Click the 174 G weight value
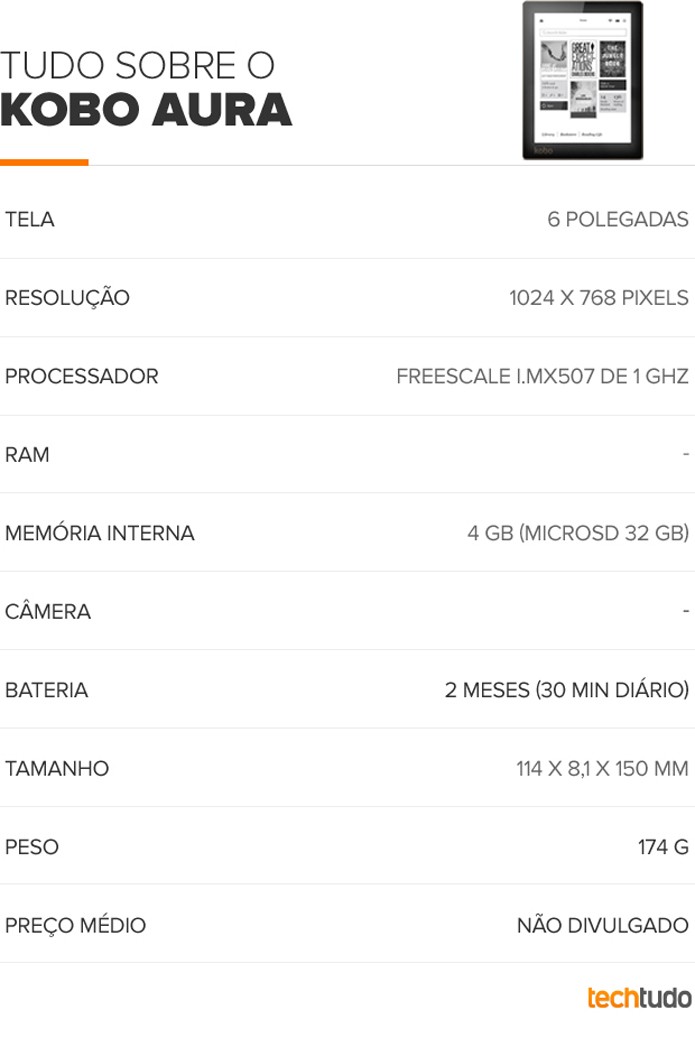The width and height of the screenshot is (695, 1037). pyautogui.click(x=663, y=847)
